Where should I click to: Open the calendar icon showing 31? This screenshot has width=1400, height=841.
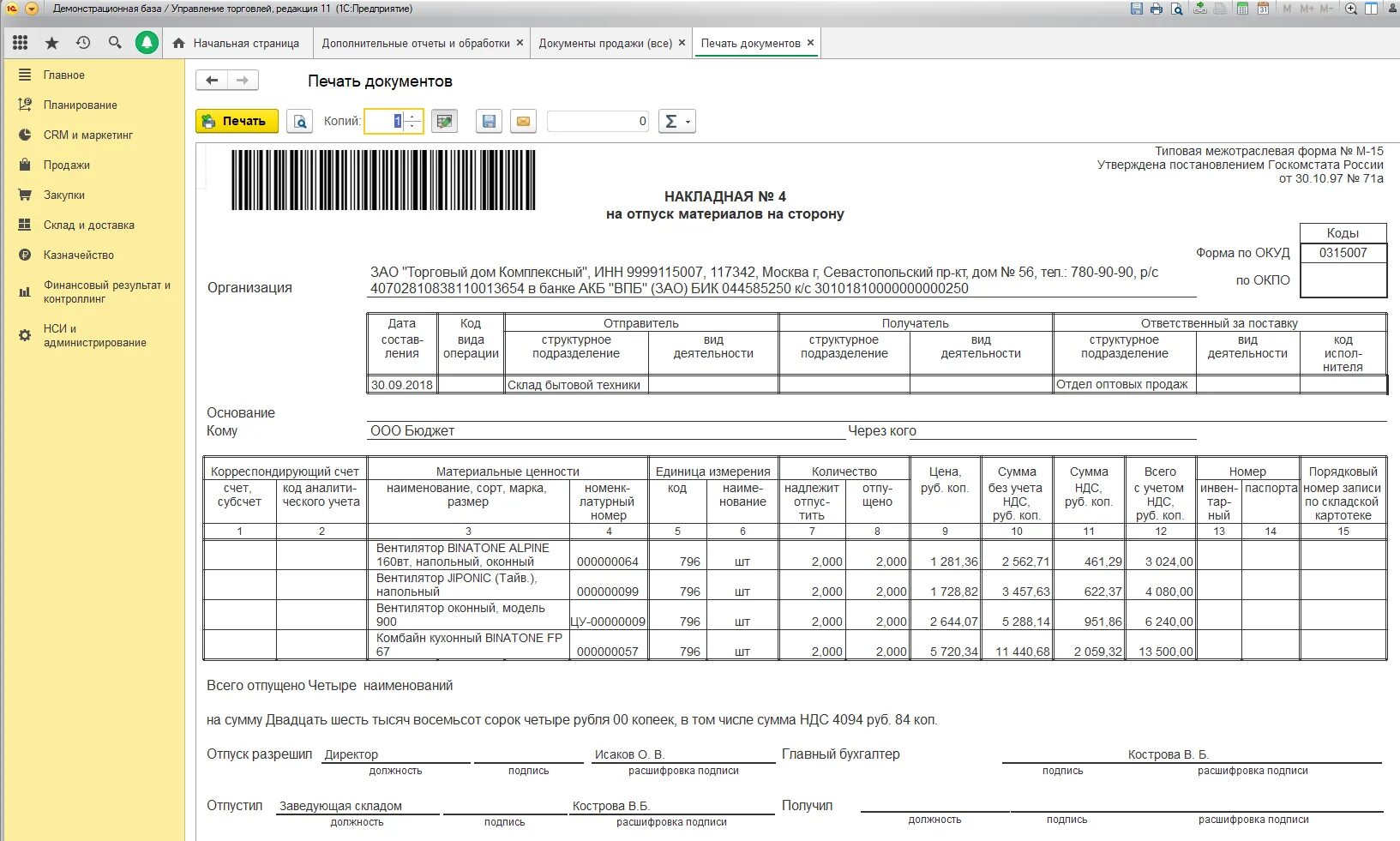pyautogui.click(x=1263, y=9)
